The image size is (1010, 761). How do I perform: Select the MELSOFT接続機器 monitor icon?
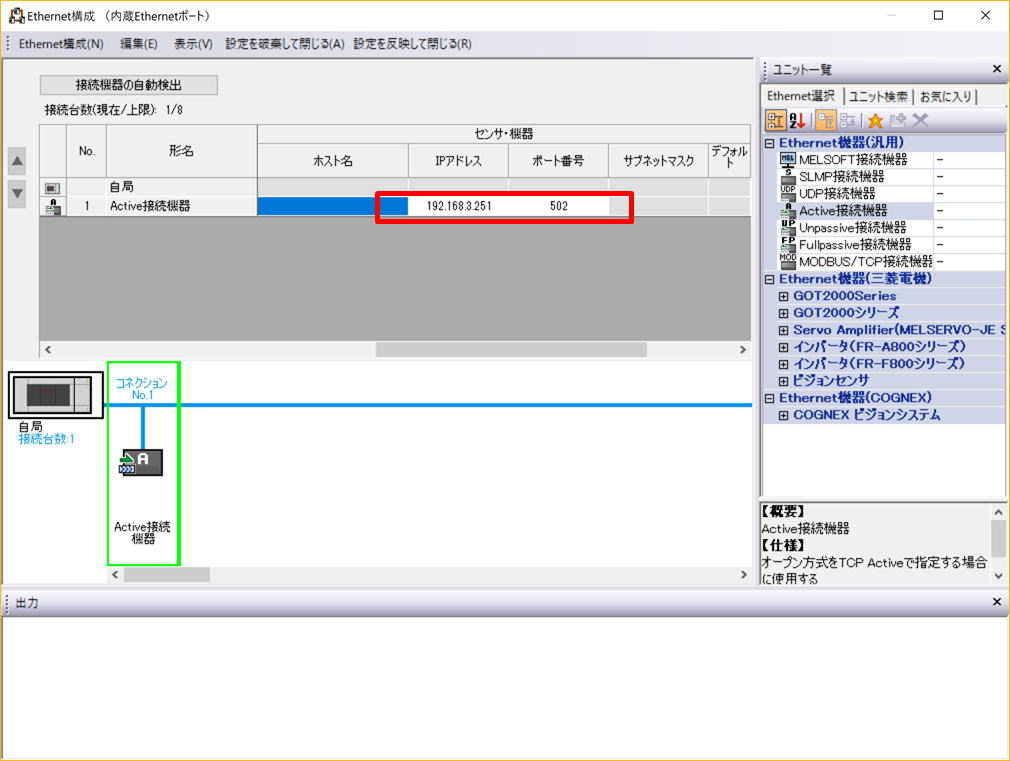tap(788, 159)
